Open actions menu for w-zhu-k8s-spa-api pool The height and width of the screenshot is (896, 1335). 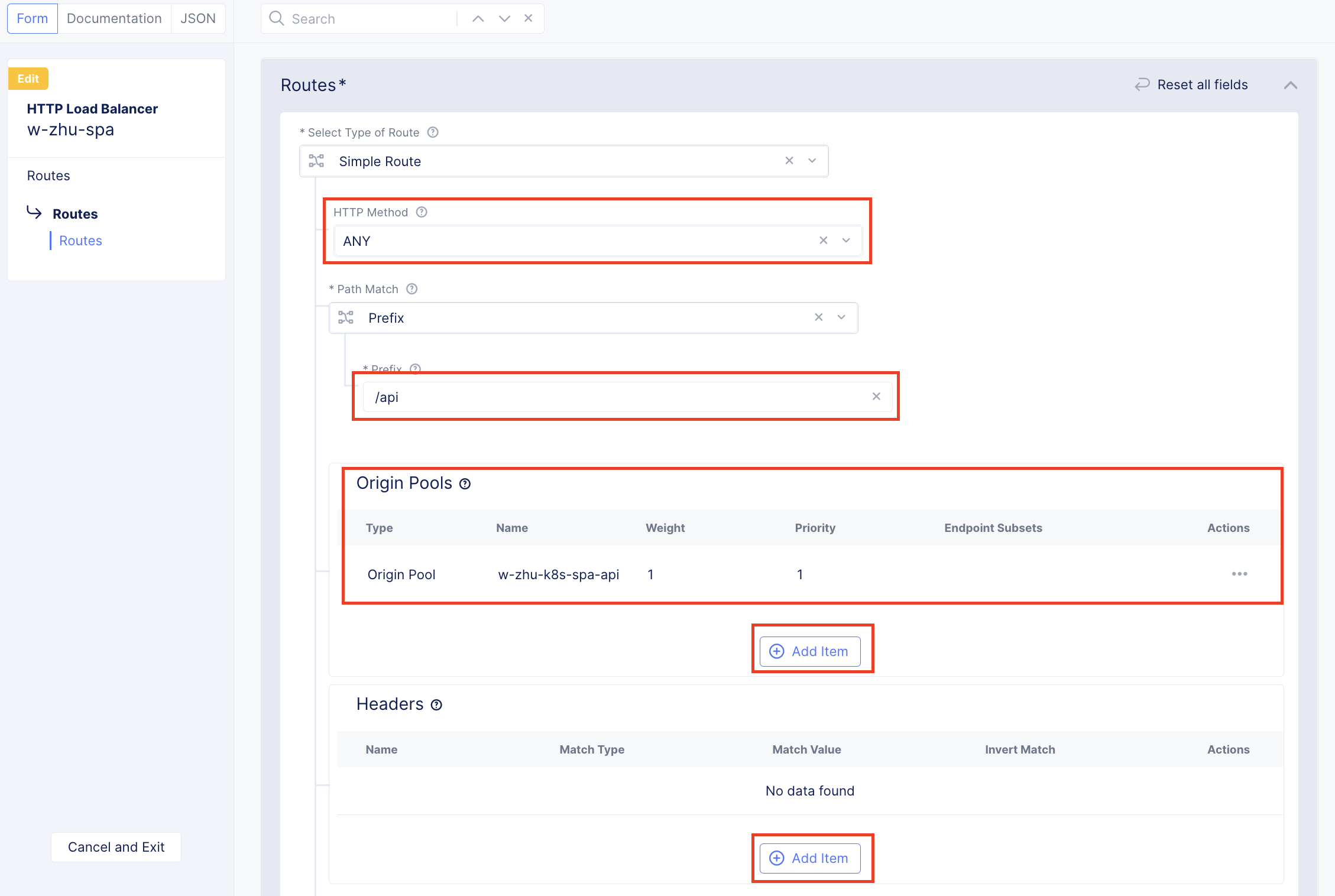pos(1239,574)
